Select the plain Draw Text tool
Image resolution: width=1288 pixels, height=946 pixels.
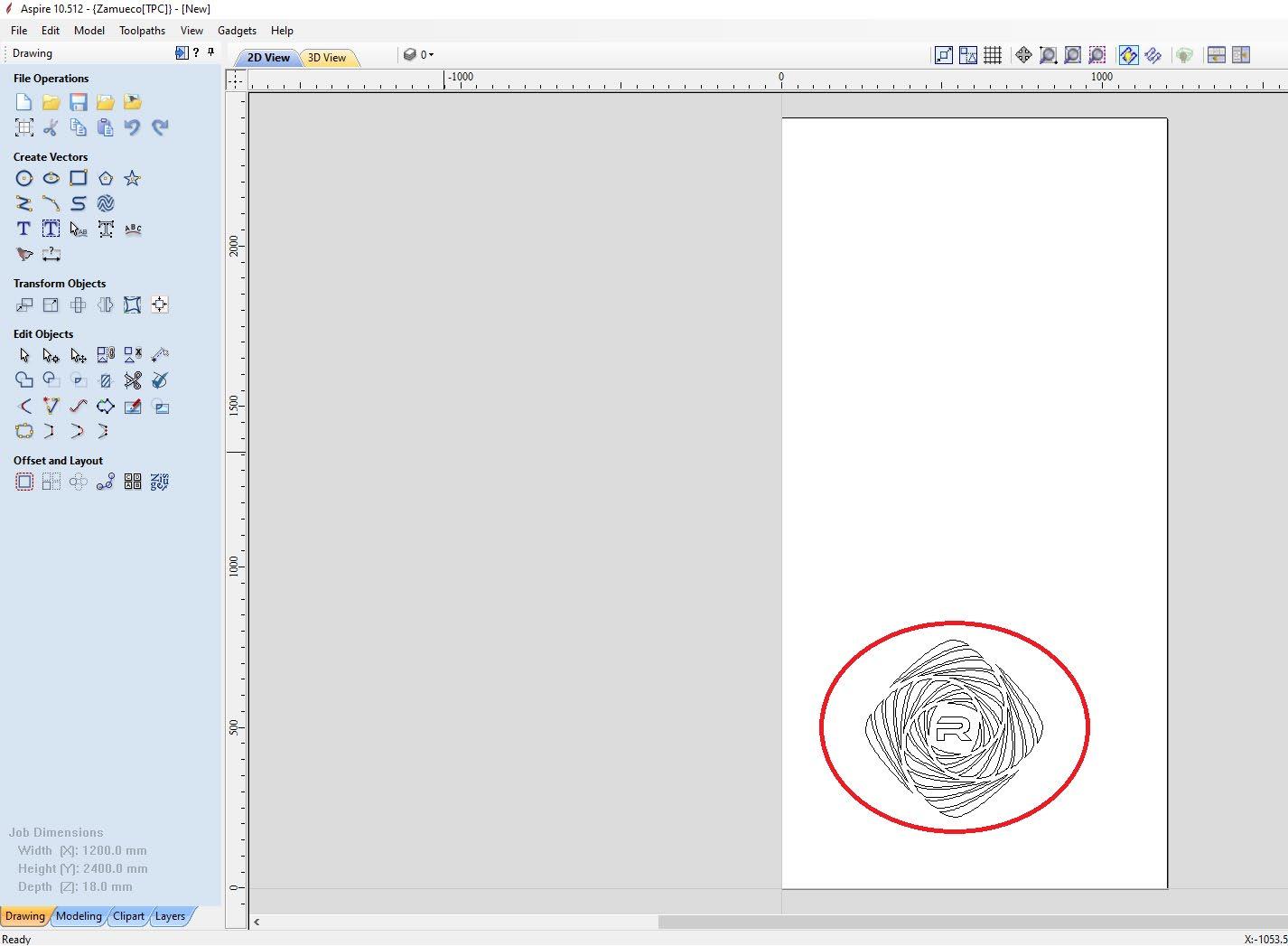pos(24,229)
